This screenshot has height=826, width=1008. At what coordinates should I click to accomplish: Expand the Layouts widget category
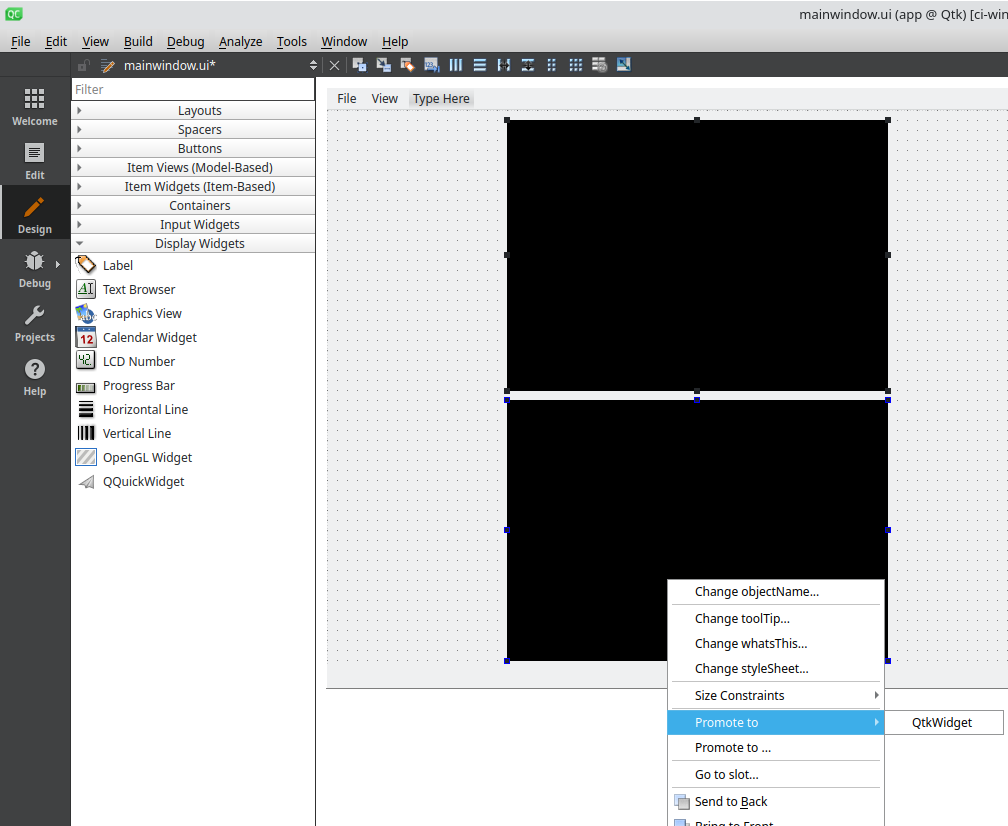tap(199, 110)
